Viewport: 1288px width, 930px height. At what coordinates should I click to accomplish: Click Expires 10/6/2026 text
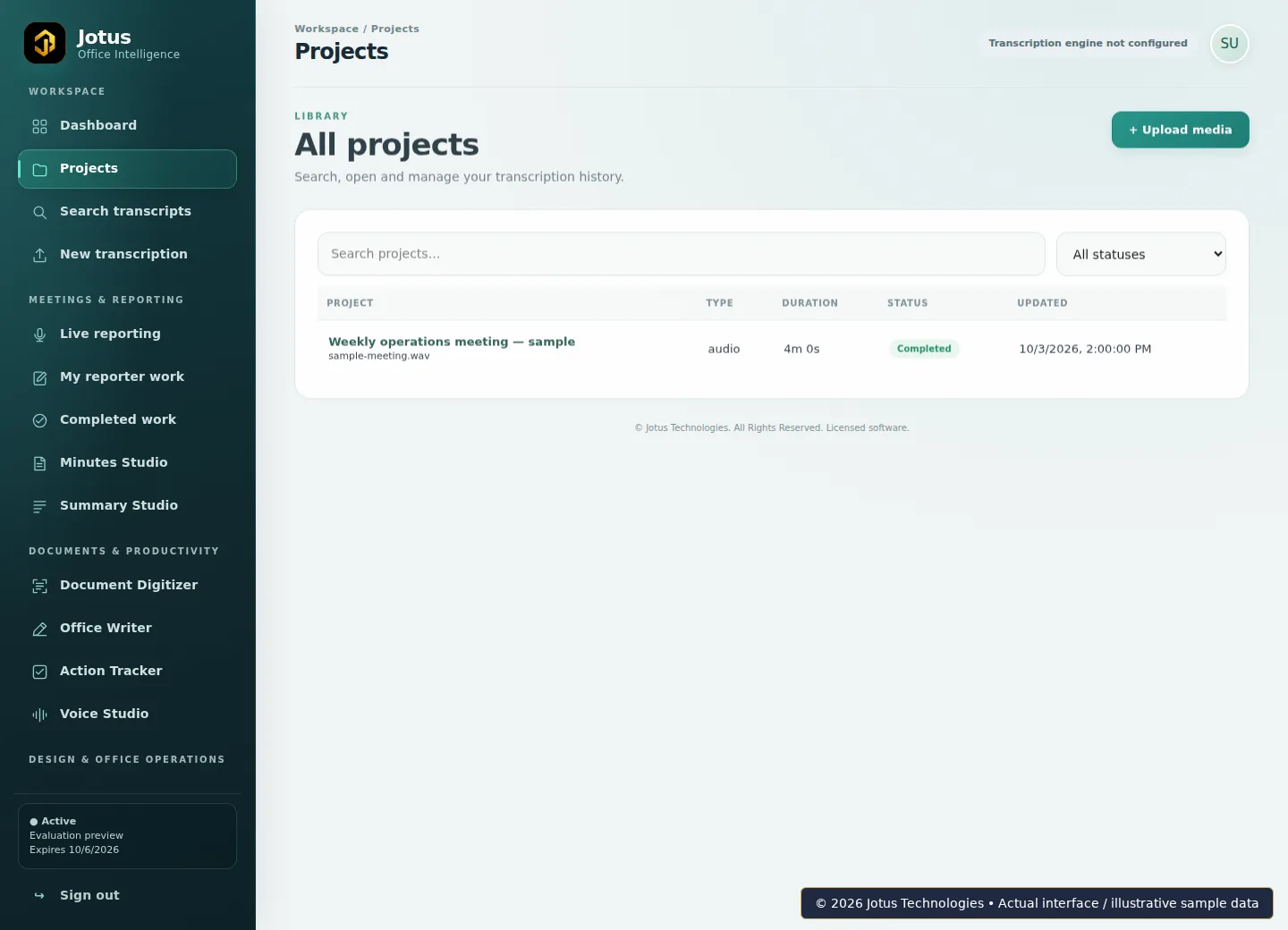pyautogui.click(x=74, y=850)
